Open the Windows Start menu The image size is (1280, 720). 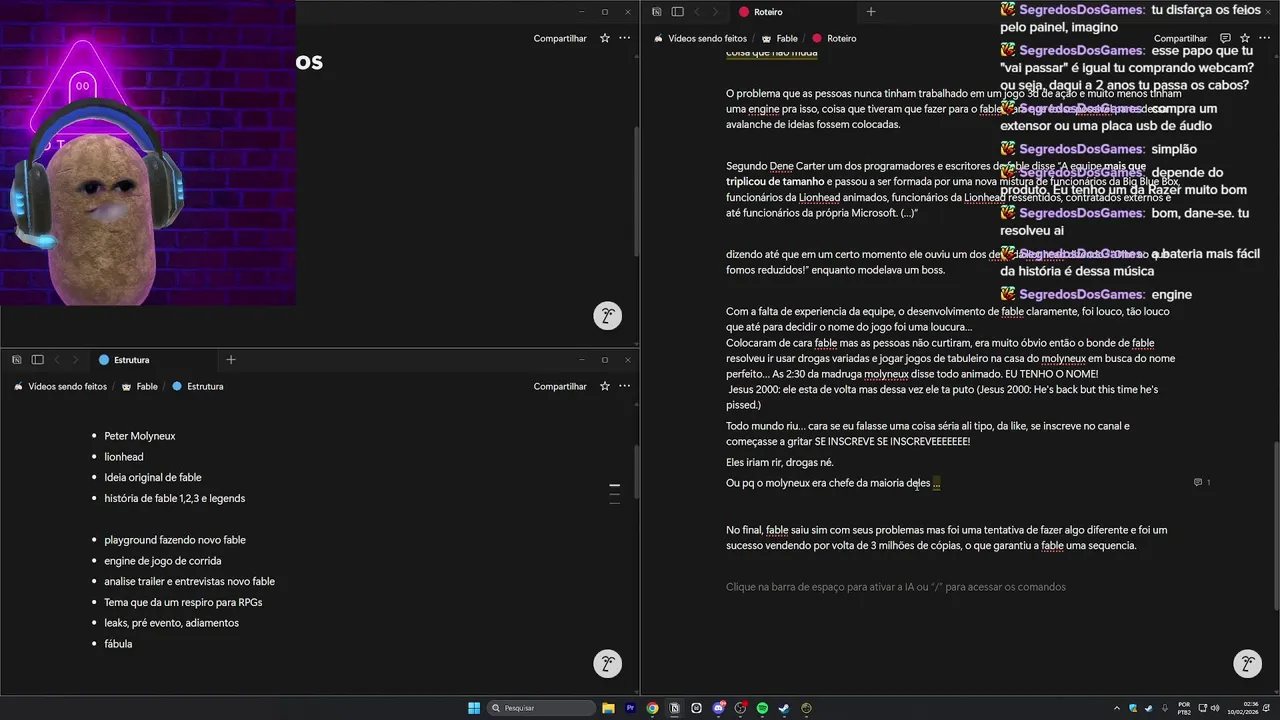[474, 708]
